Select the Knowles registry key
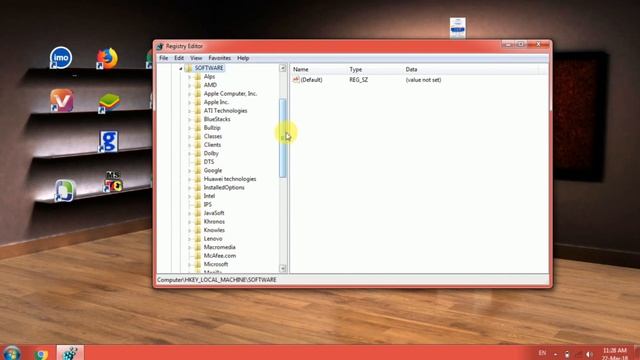This screenshot has height=360, width=640. click(214, 230)
